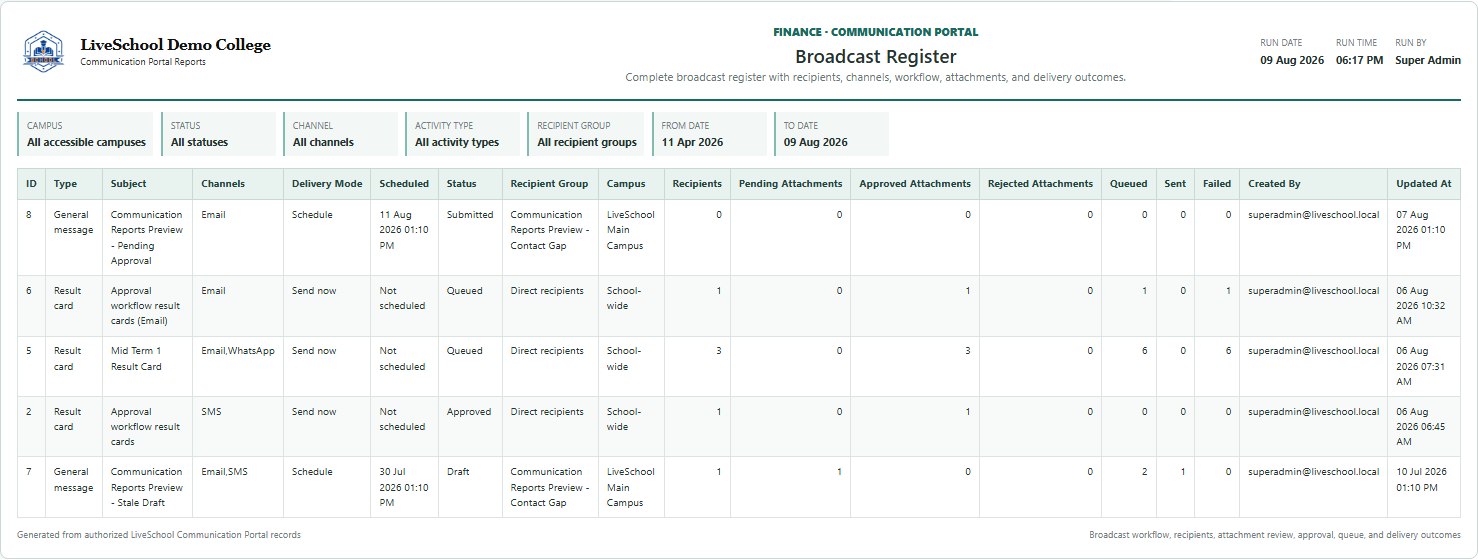This screenshot has width=1478, height=560.
Task: Click the Run Time value 06:17 PM
Action: (x=1360, y=60)
